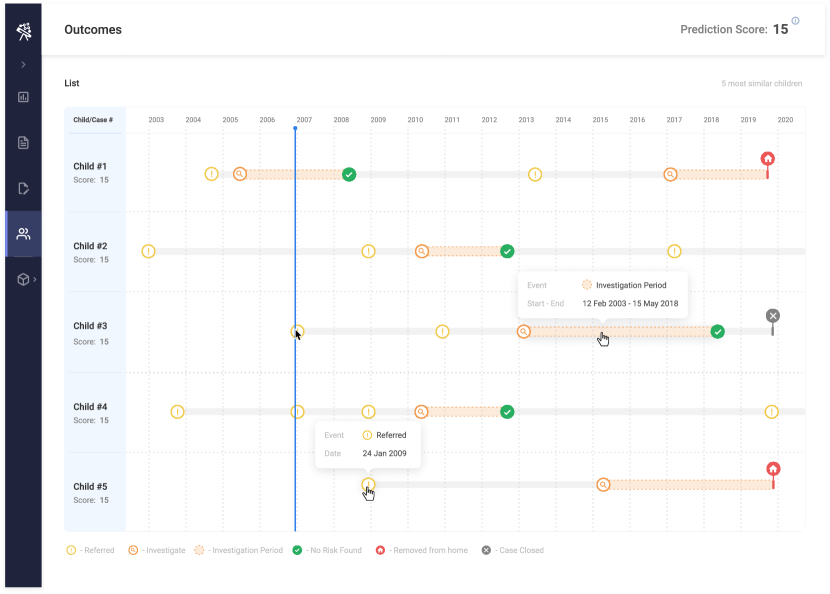
Task: Click the Child/Case # column header
Action: click(x=93, y=120)
